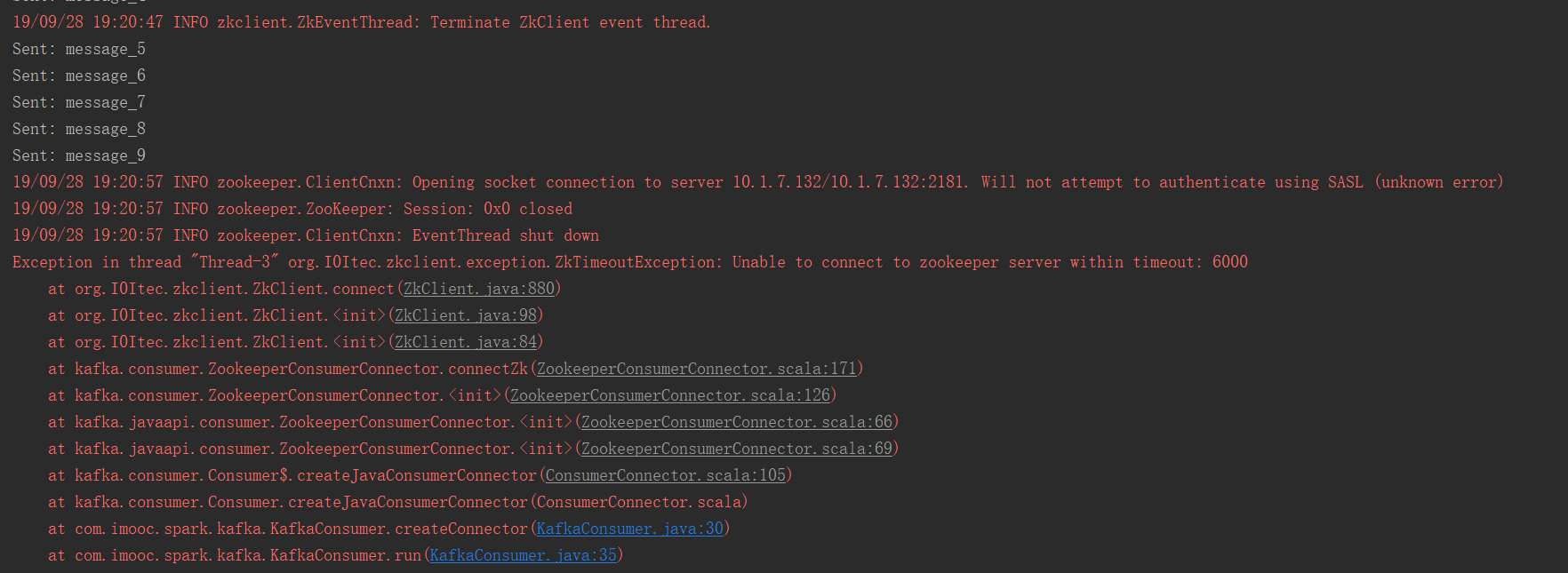Viewport: 1568px width, 573px height.
Task: Click the 'Opening socket connection' log line
Action: coord(758,182)
